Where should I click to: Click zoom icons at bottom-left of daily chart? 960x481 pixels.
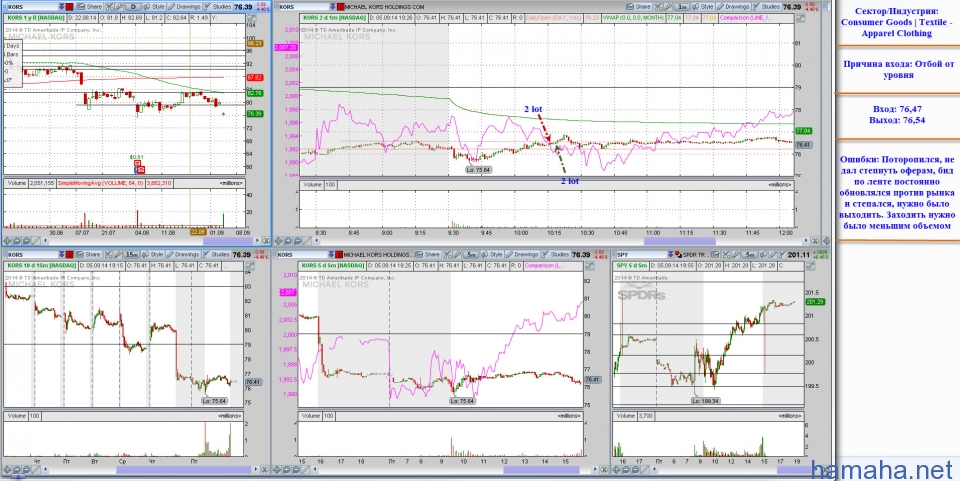[x=20, y=241]
